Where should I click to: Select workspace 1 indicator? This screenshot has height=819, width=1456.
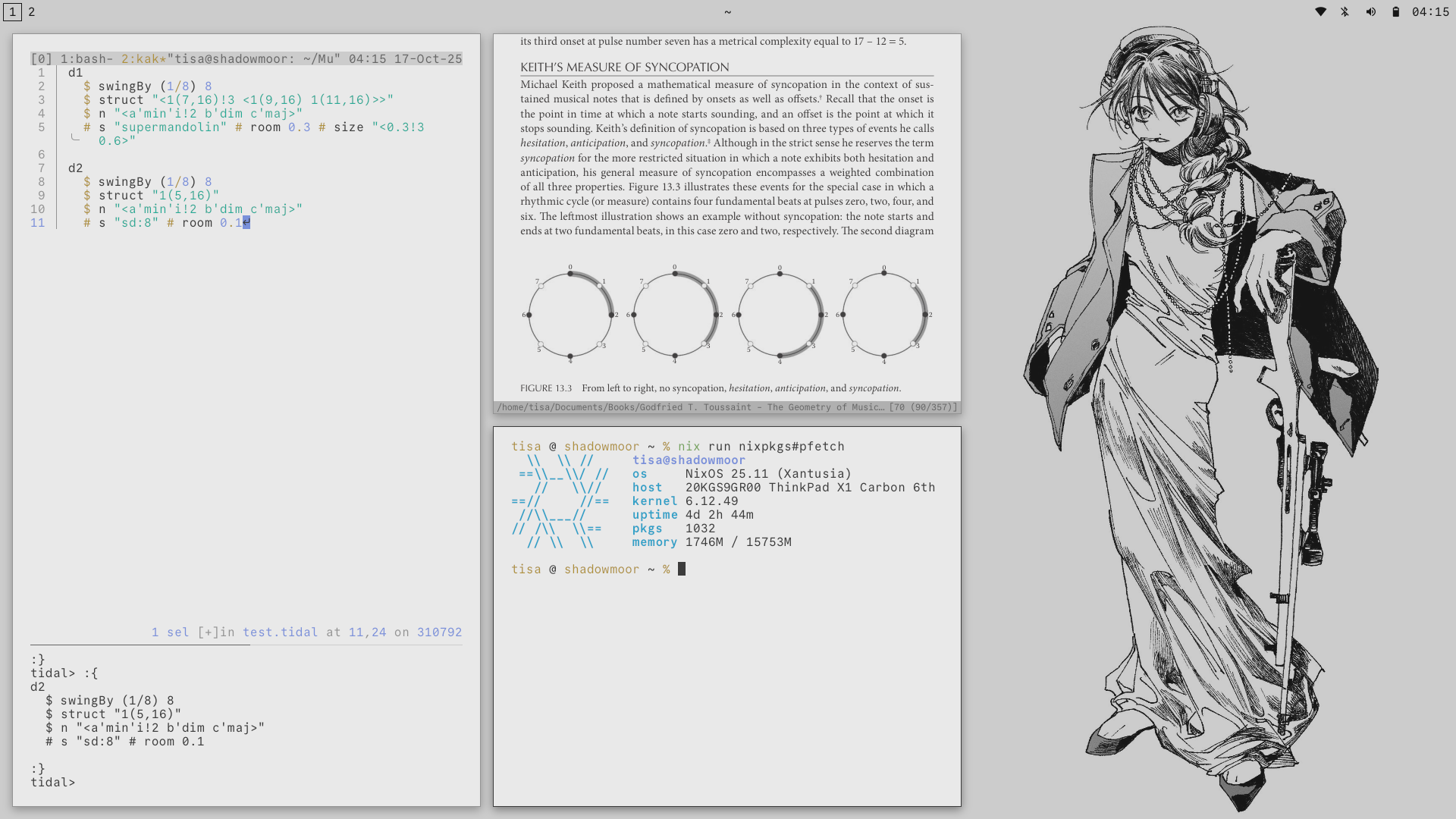click(12, 11)
